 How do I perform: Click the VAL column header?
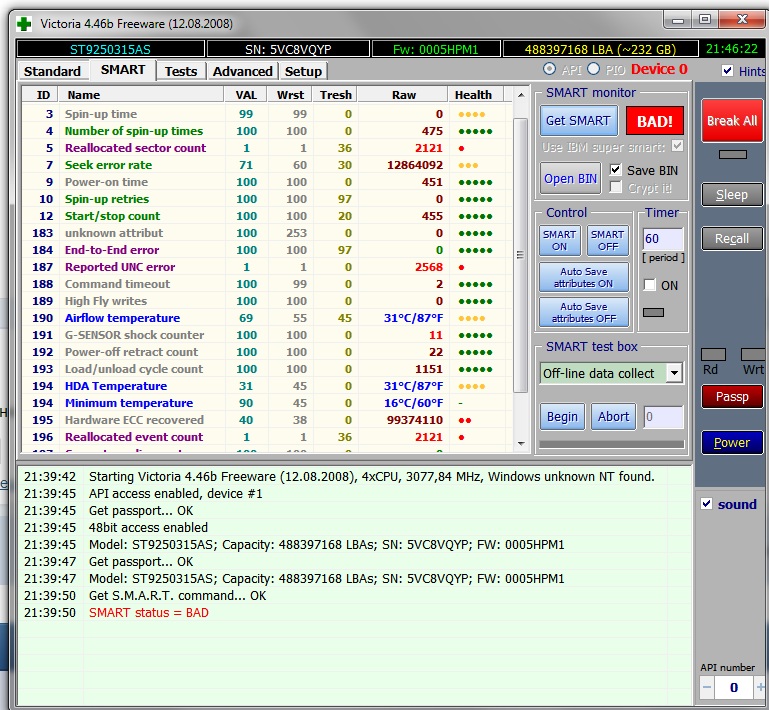pos(246,95)
